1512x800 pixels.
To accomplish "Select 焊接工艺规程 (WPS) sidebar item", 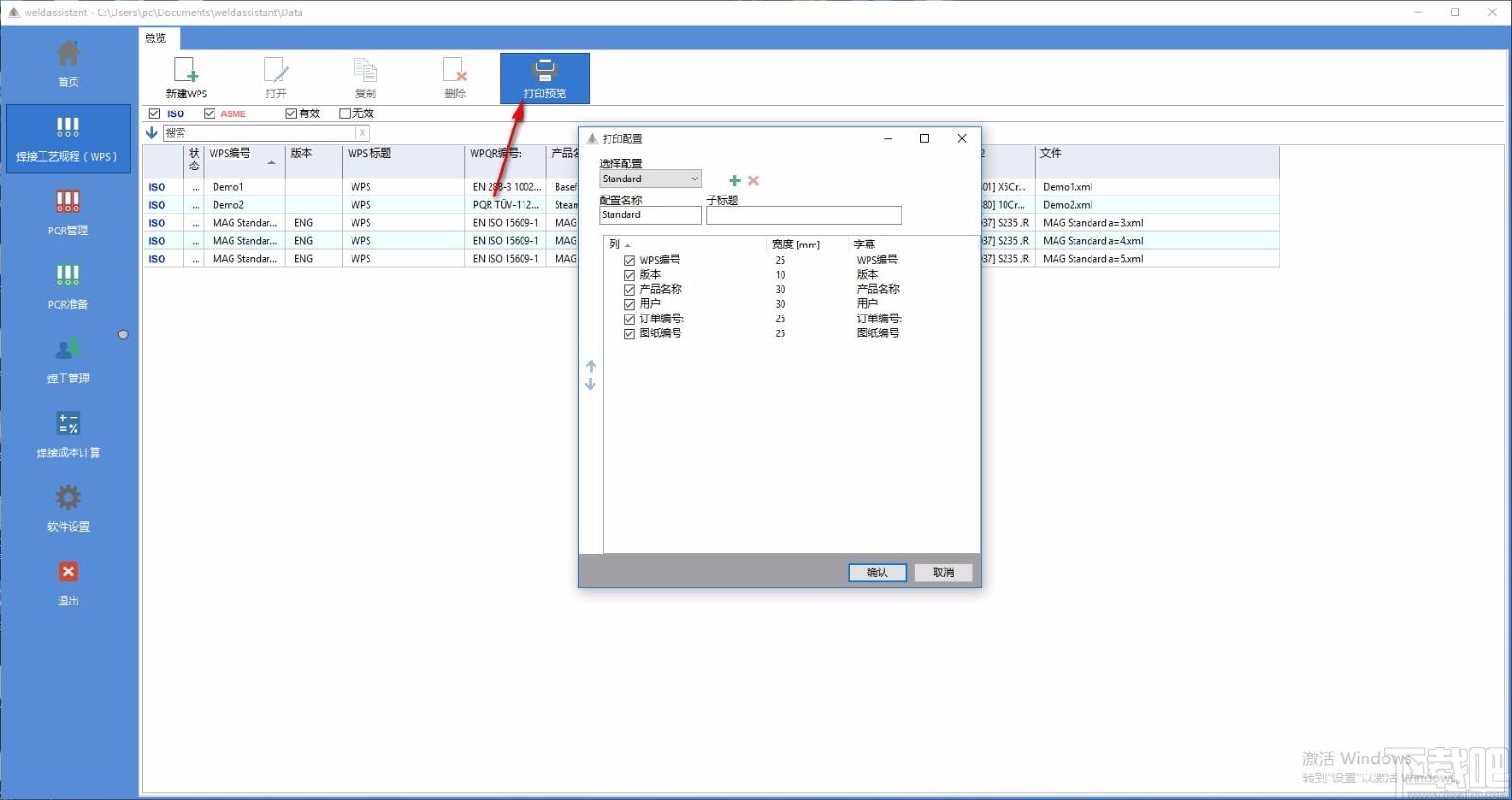I will (x=68, y=138).
